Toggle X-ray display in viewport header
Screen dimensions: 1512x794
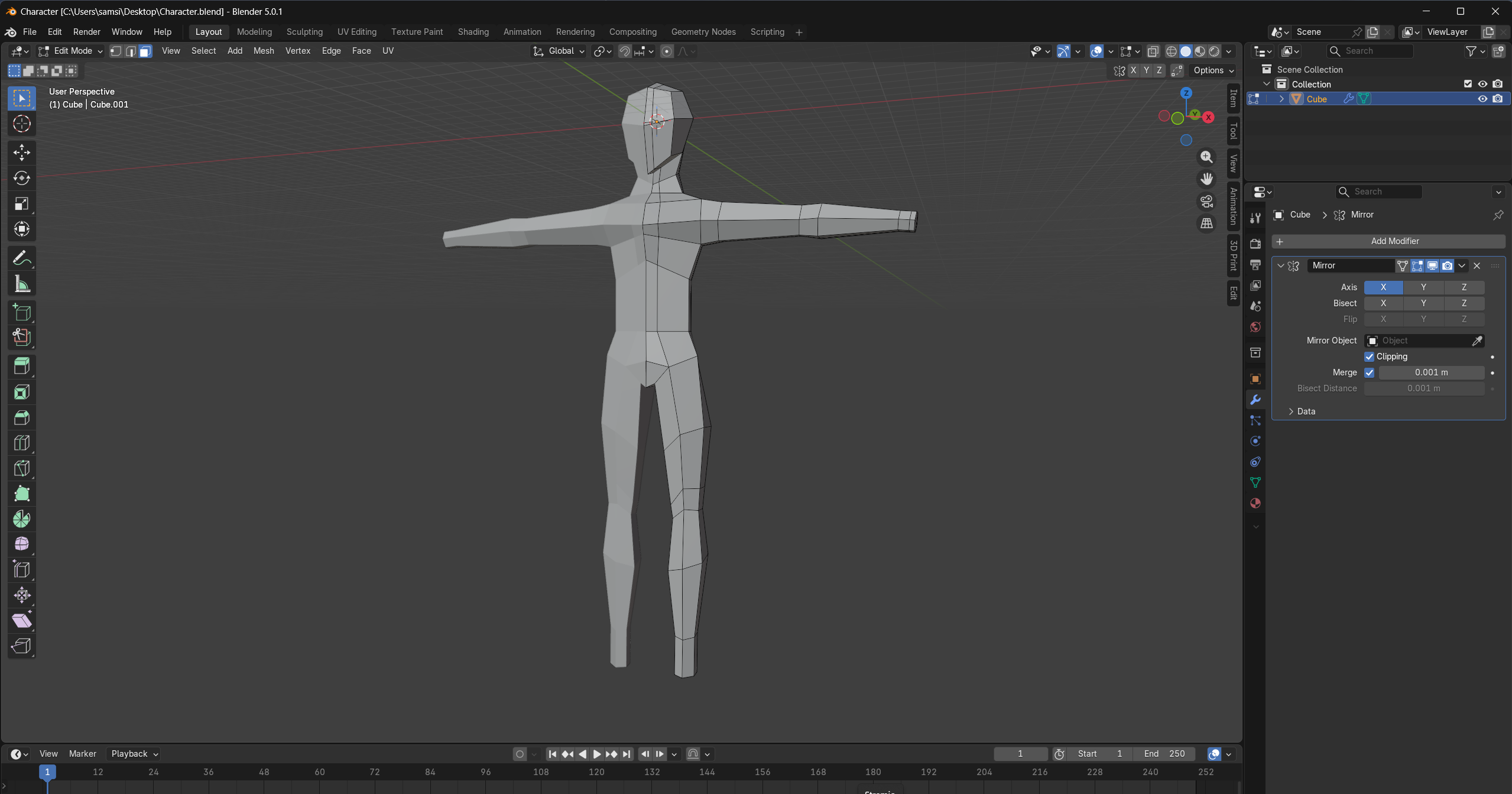click(x=1153, y=51)
